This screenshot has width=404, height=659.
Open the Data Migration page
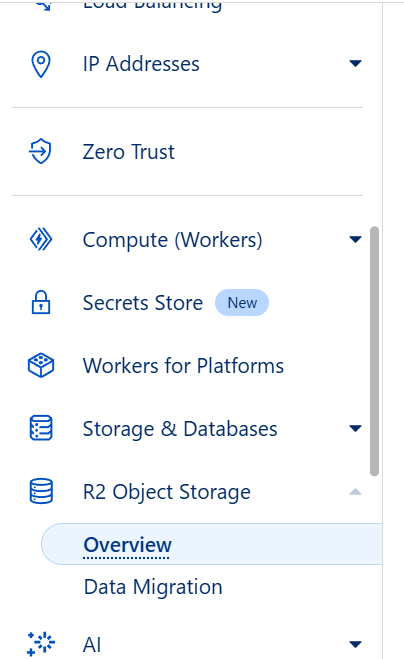(x=153, y=587)
